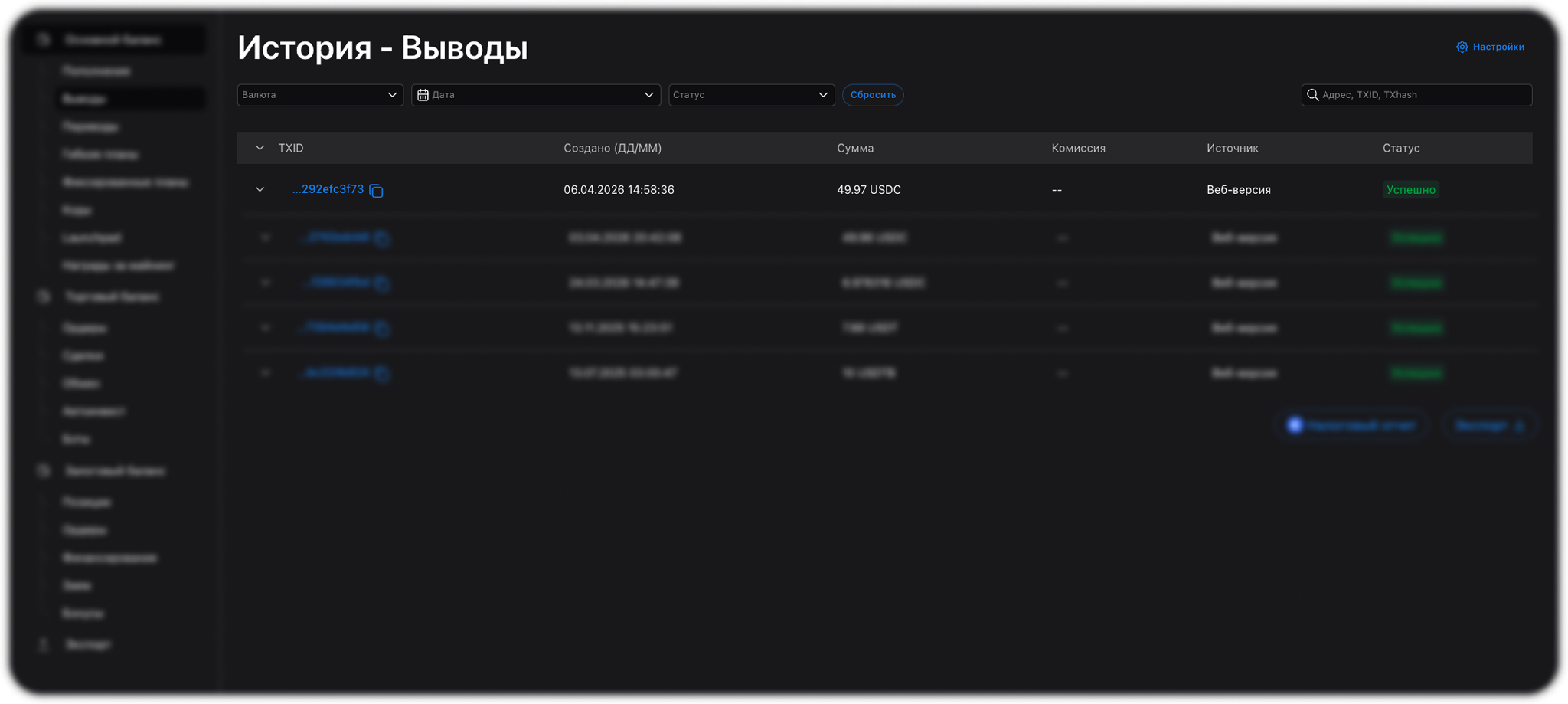Open the Валюта currency dropdown
This screenshot has height=704, width=1568.
pyautogui.click(x=319, y=95)
